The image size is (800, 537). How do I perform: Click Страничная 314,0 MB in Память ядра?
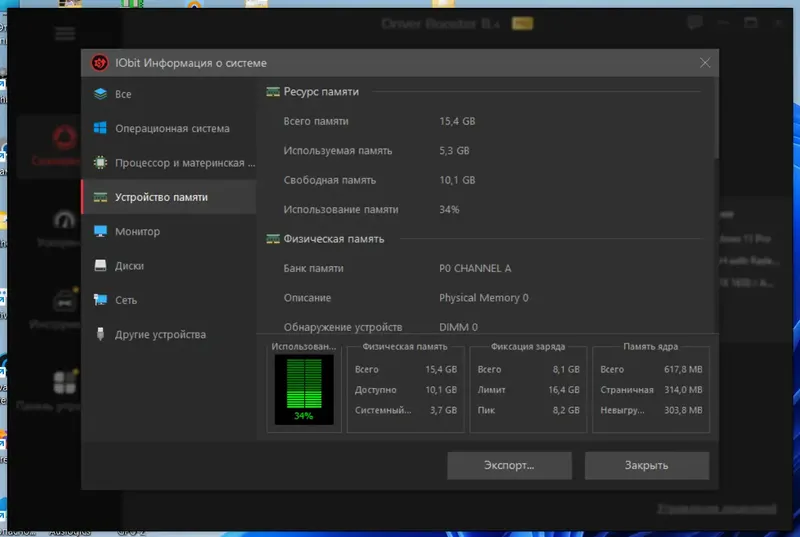651,390
